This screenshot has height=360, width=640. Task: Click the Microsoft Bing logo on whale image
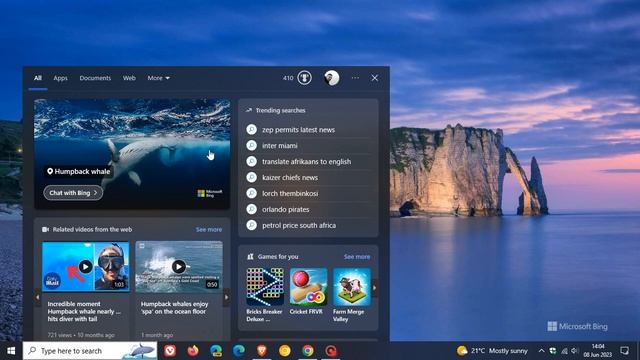[x=210, y=193]
